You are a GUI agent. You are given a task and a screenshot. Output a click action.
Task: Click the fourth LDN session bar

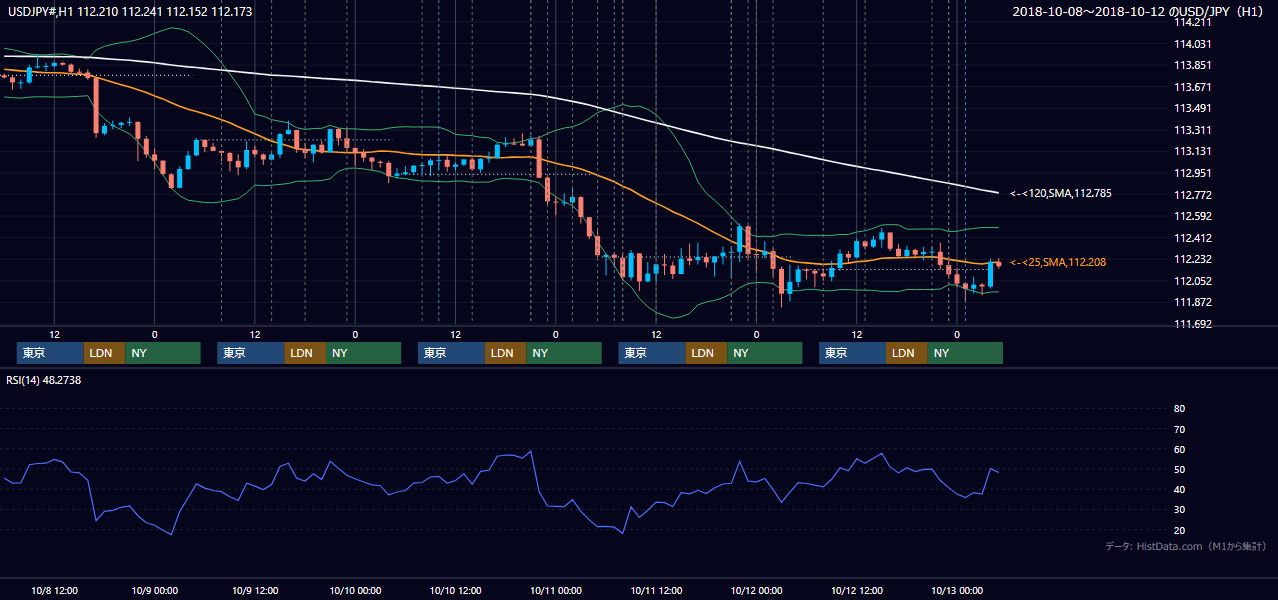pos(706,353)
